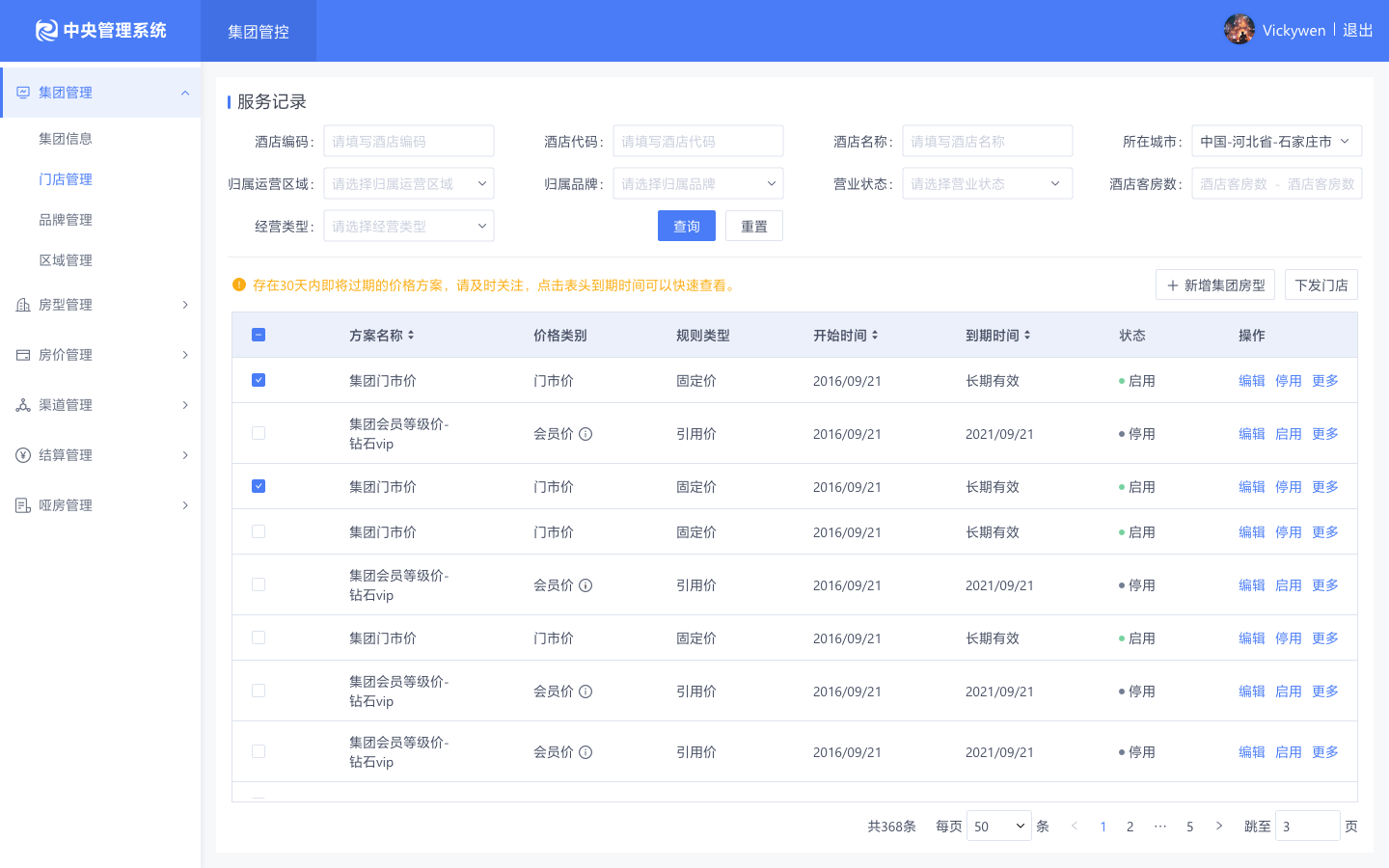Click the 查询 search button
1389x868 pixels.
tap(687, 226)
